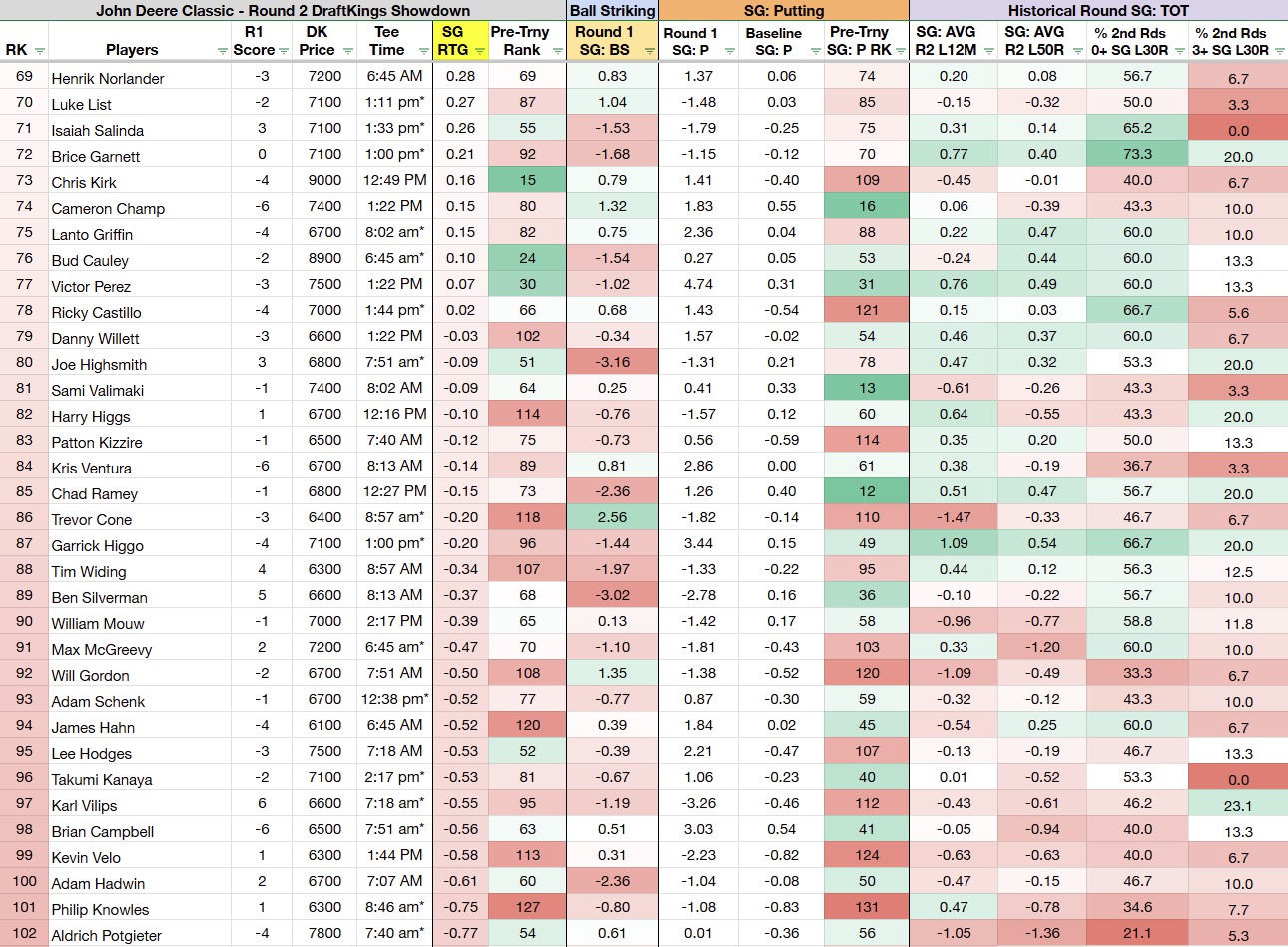Expand the % 2nd Rds 3+ SG L30R filter
Image resolution: width=1288 pixels, height=947 pixels.
coord(1280,51)
